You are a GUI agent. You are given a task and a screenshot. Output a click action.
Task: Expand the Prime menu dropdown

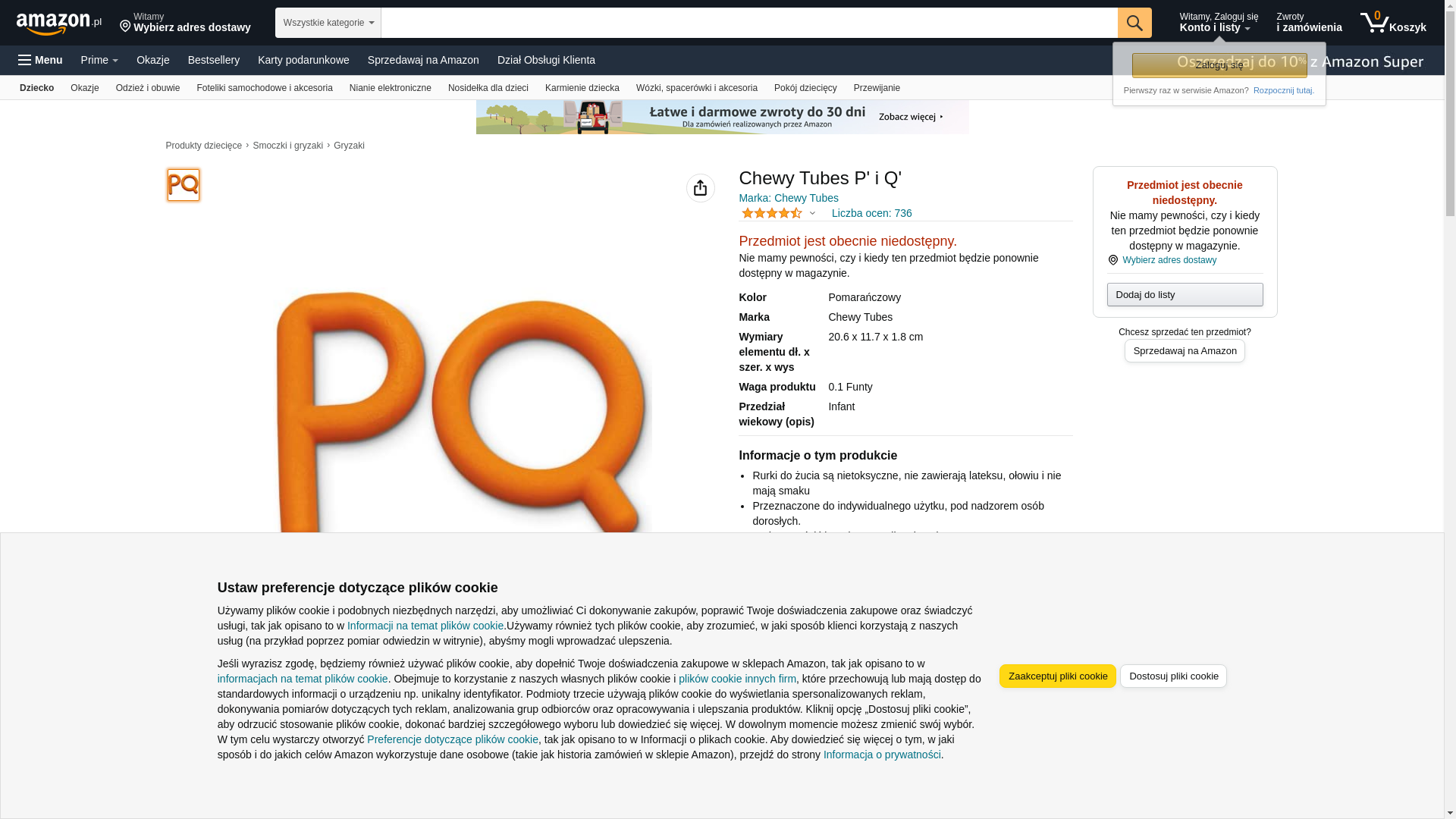(99, 60)
